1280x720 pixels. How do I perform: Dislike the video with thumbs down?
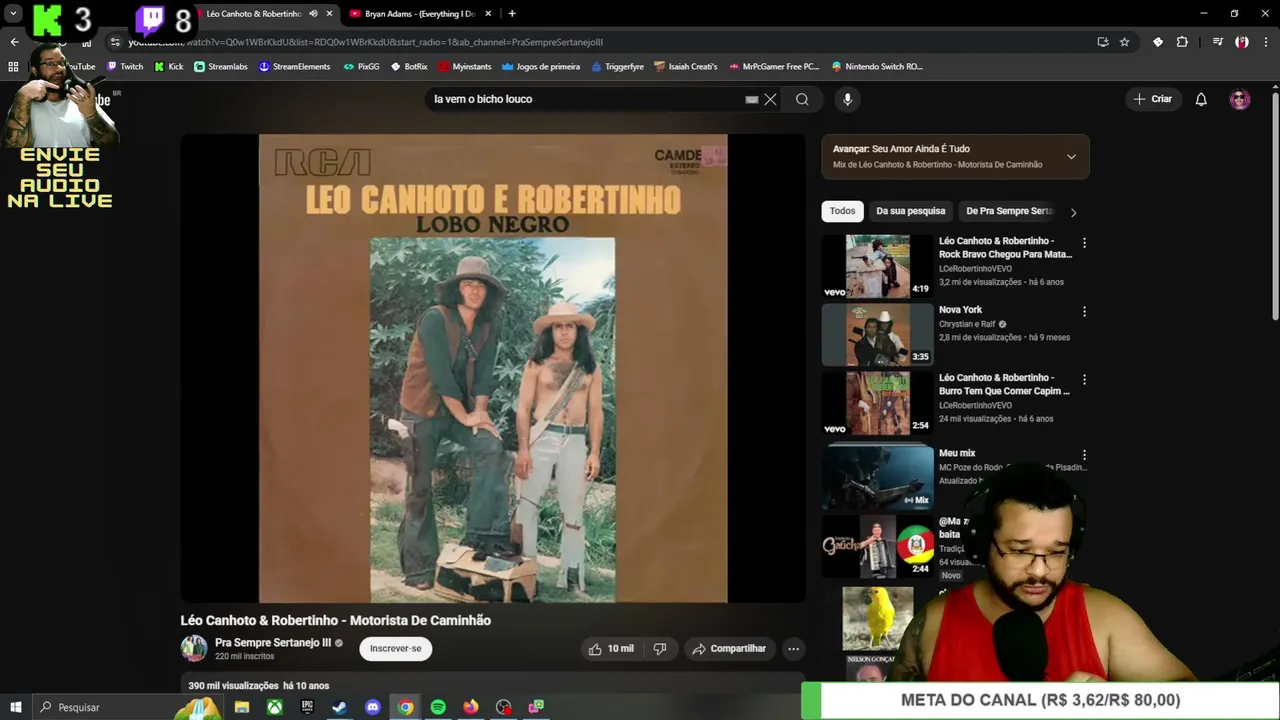click(x=660, y=649)
